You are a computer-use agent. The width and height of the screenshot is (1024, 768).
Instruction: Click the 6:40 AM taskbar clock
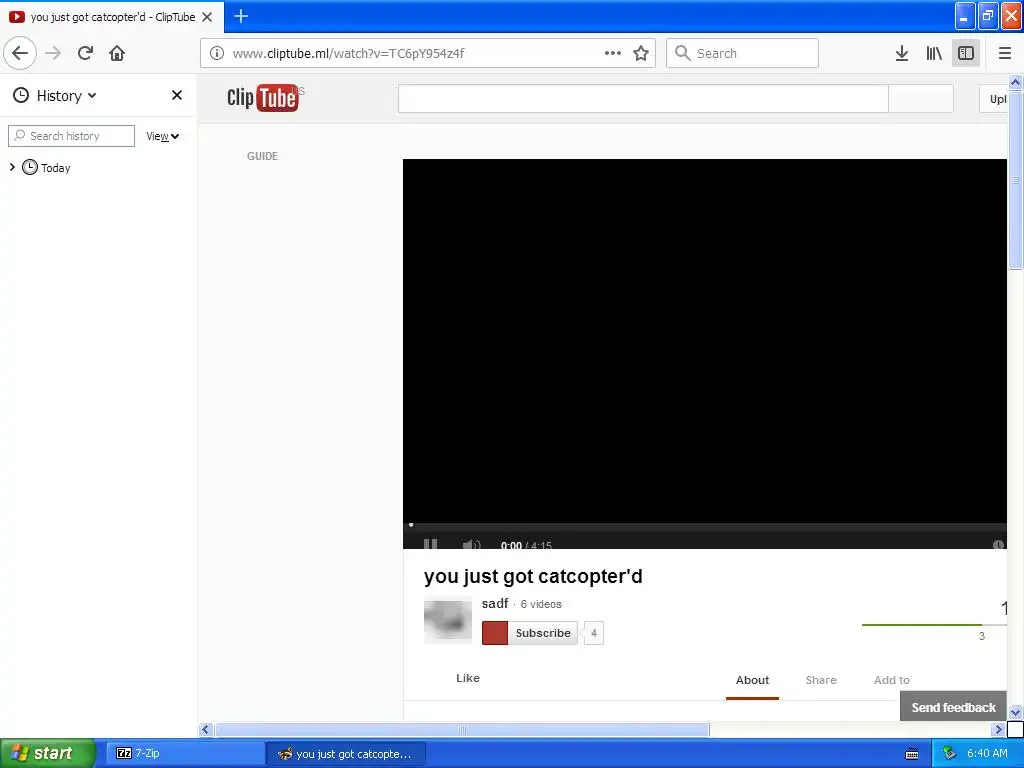pos(987,753)
